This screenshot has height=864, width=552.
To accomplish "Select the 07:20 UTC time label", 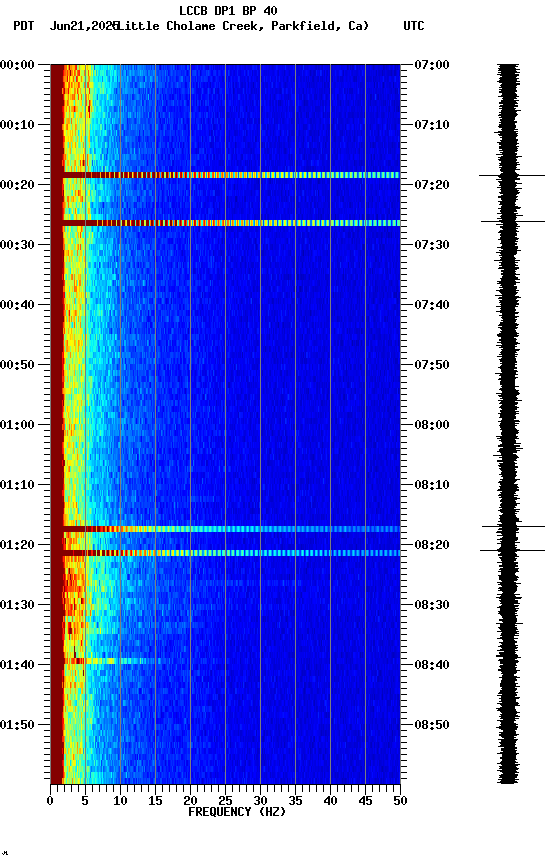I will [x=432, y=185].
